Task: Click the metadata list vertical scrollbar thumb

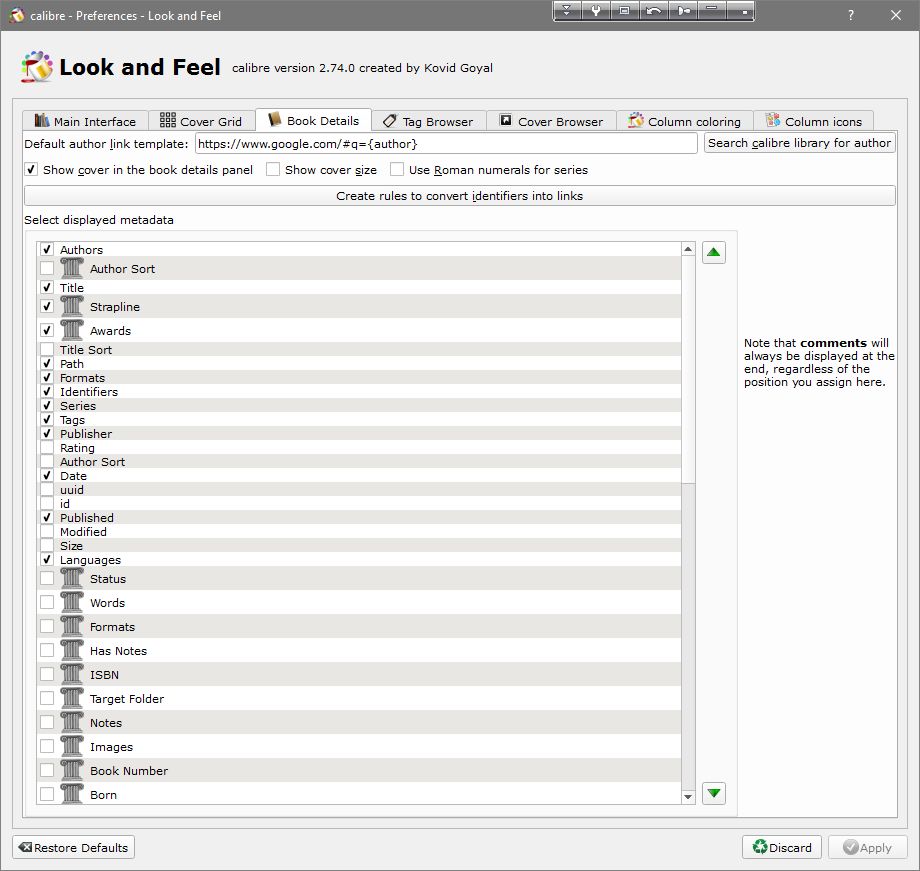Action: [688, 370]
